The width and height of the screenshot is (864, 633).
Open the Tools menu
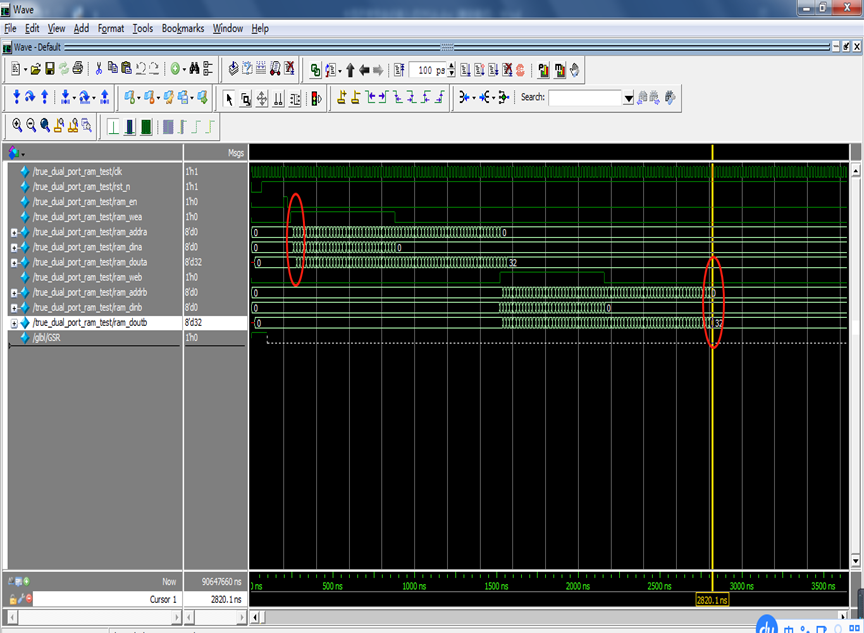pyautogui.click(x=143, y=28)
